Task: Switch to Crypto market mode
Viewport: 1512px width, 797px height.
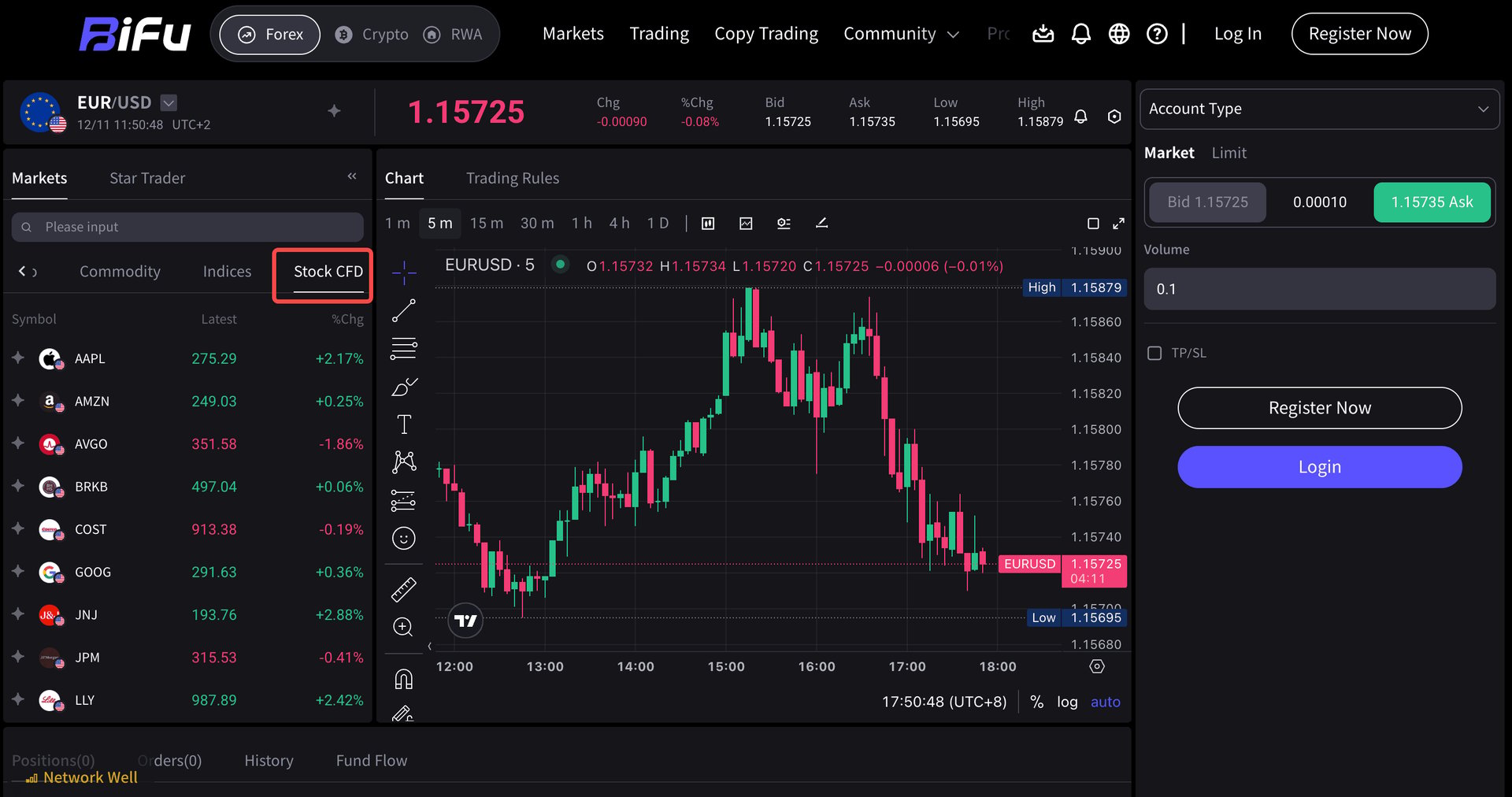Action: [372, 35]
